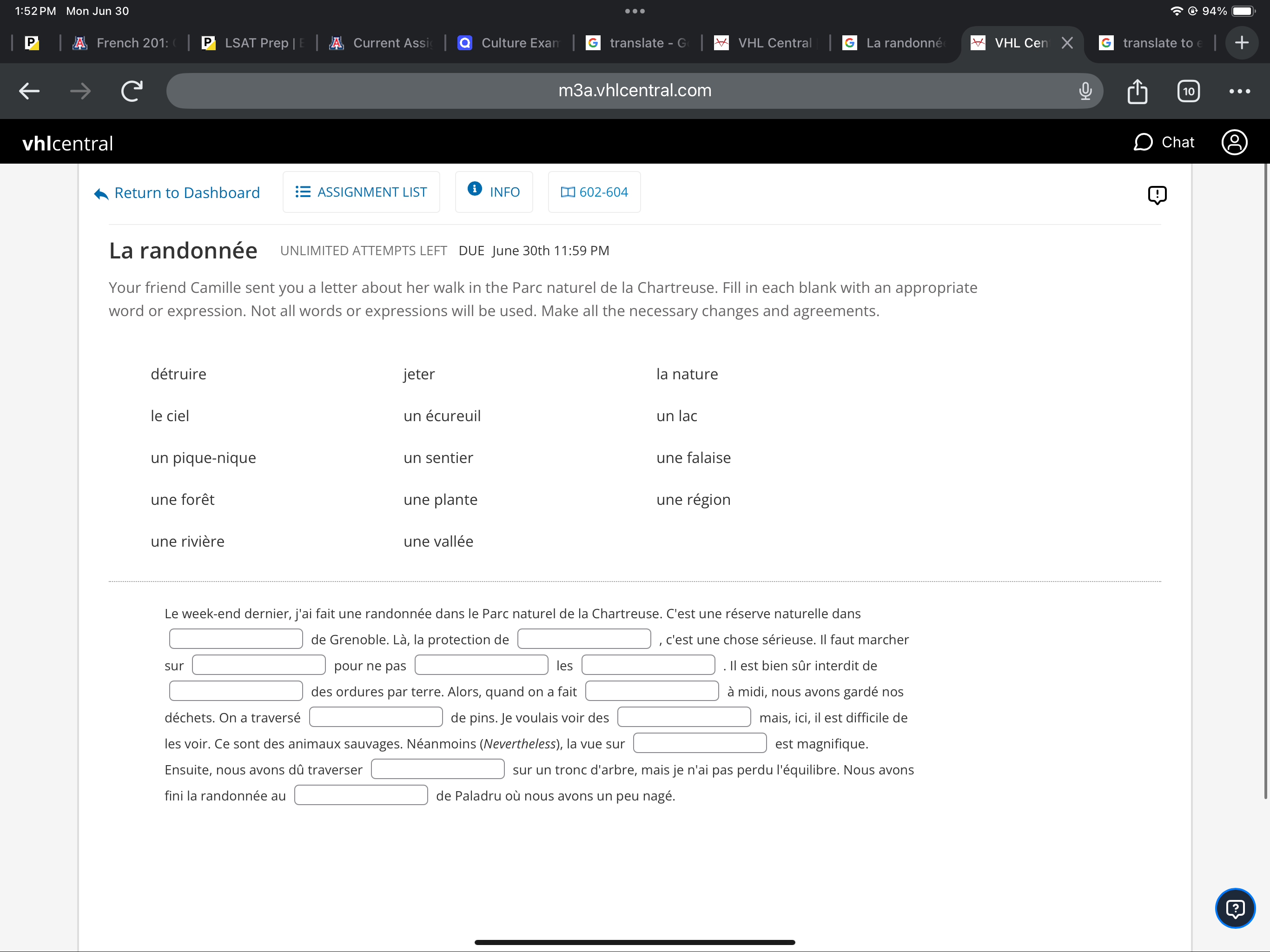Click Return to Dashboard link
1270x952 pixels.
click(x=178, y=193)
